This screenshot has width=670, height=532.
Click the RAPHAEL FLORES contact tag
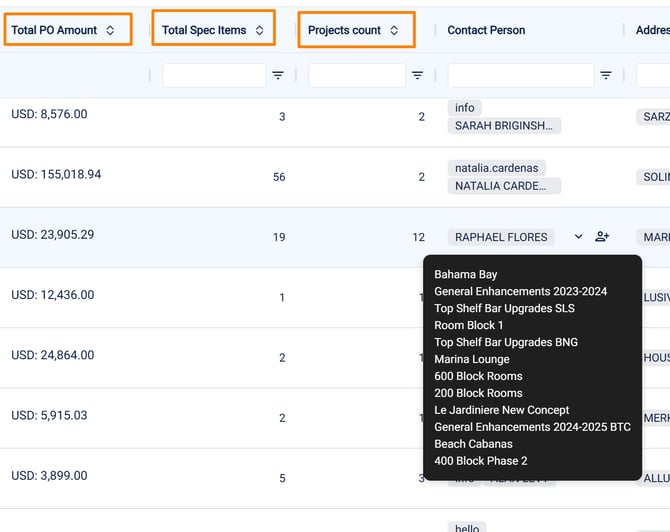point(501,237)
